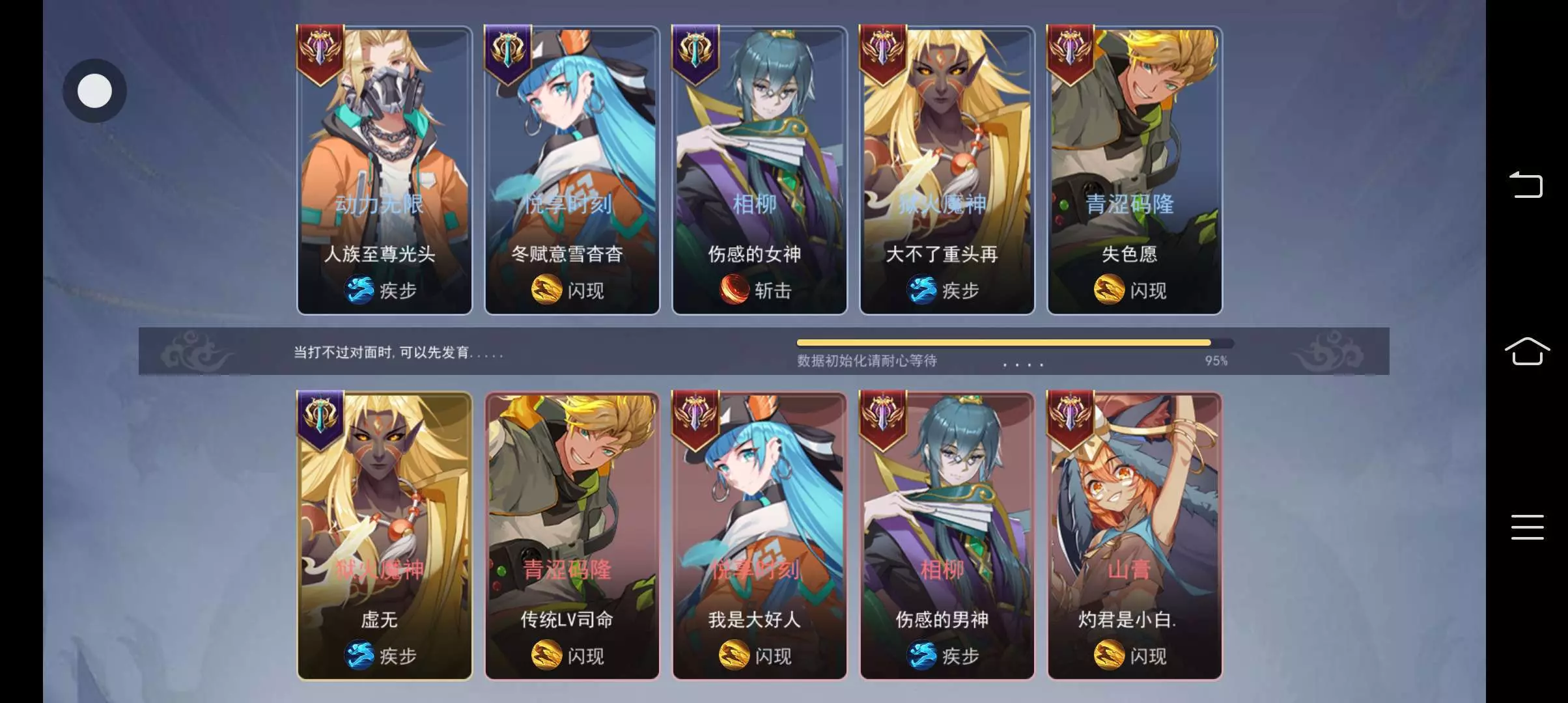The width and height of the screenshot is (1568, 703).
Task: Select the 狱火魔神 card of 大不了重头再
Action: pyautogui.click(x=947, y=171)
